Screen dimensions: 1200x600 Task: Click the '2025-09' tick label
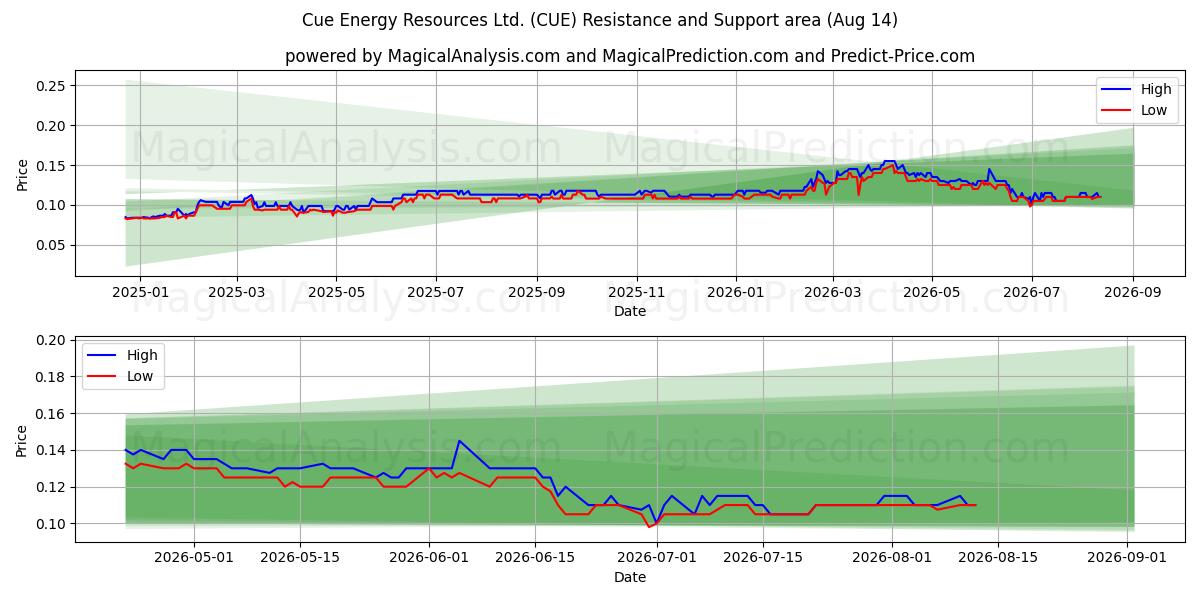click(537, 291)
